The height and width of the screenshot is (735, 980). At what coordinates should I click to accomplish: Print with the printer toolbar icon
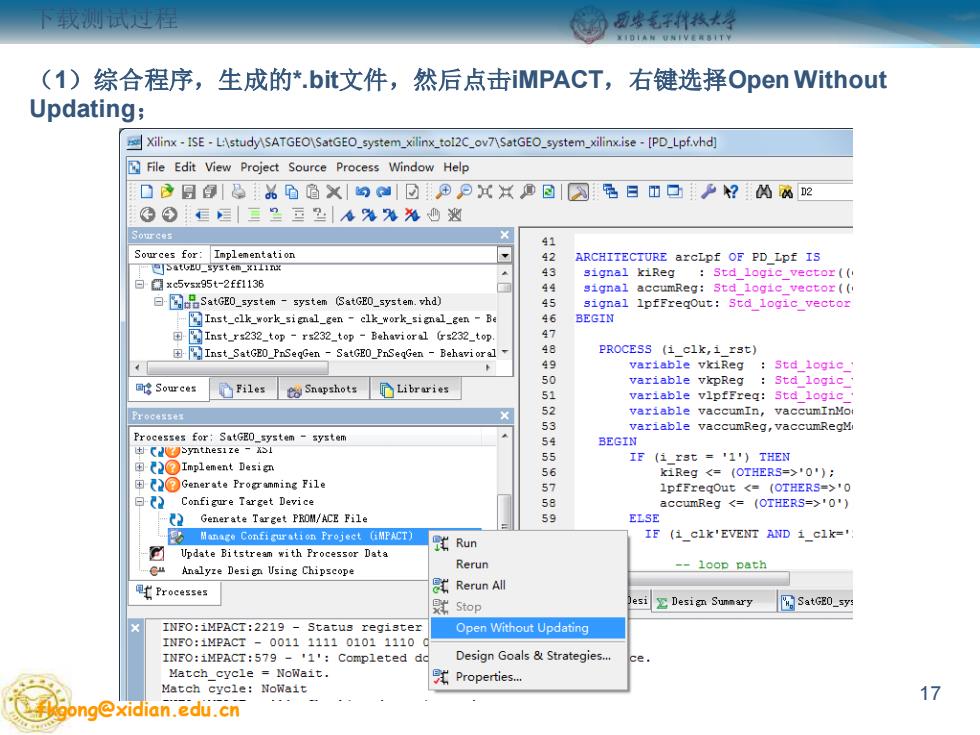tap(238, 192)
